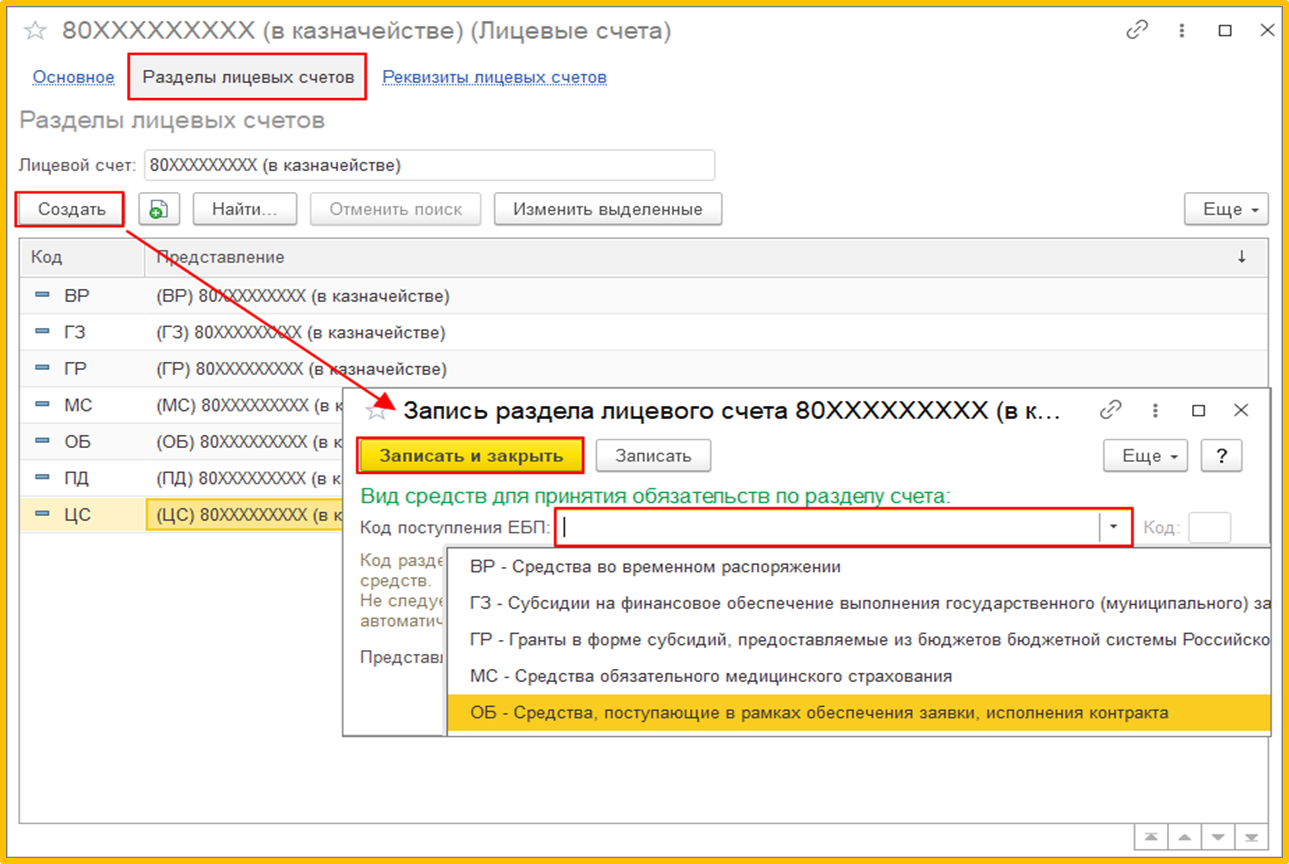Click the Код column header
This screenshot has width=1289, height=864.
[83, 257]
